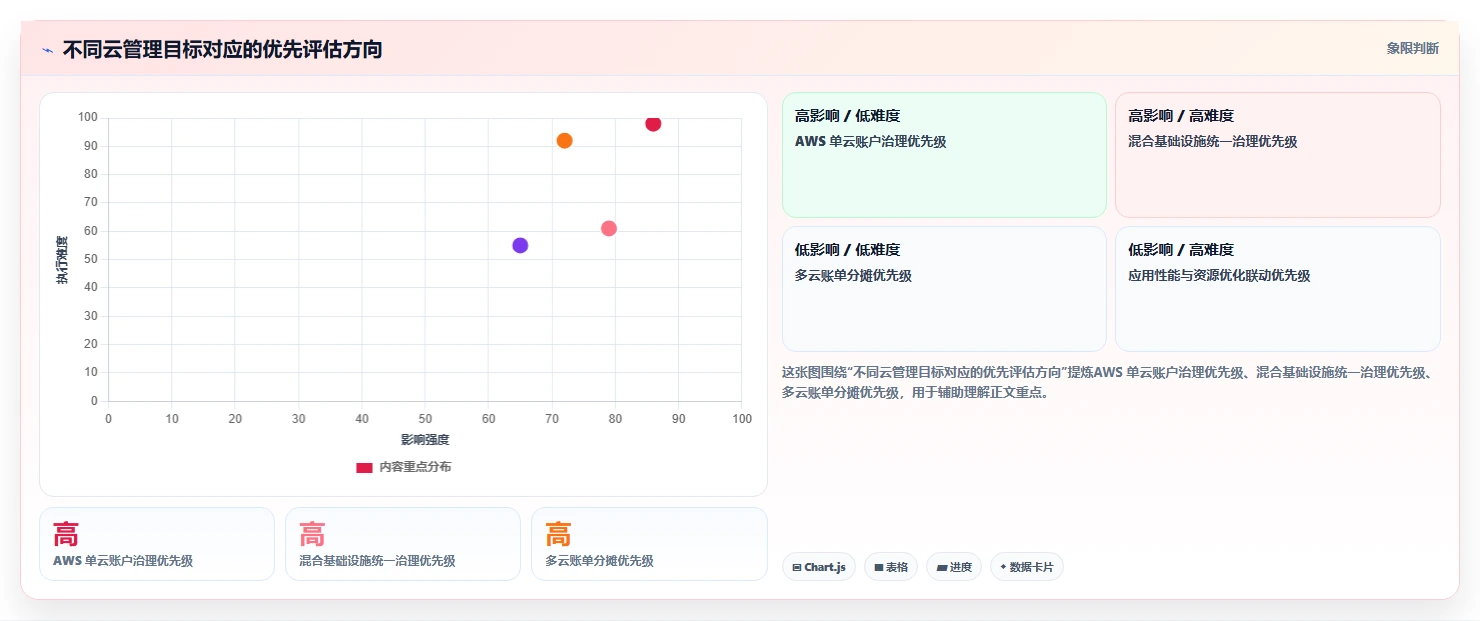
Task: Toggle the 内容重点分布 legend swatch
Action: point(365,467)
